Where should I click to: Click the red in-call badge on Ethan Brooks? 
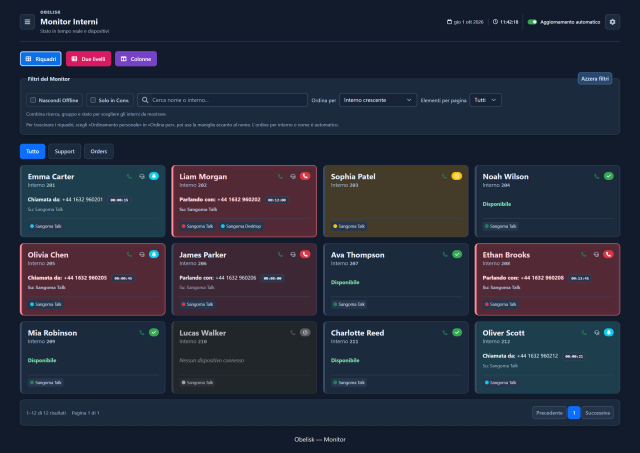[x=609, y=254]
